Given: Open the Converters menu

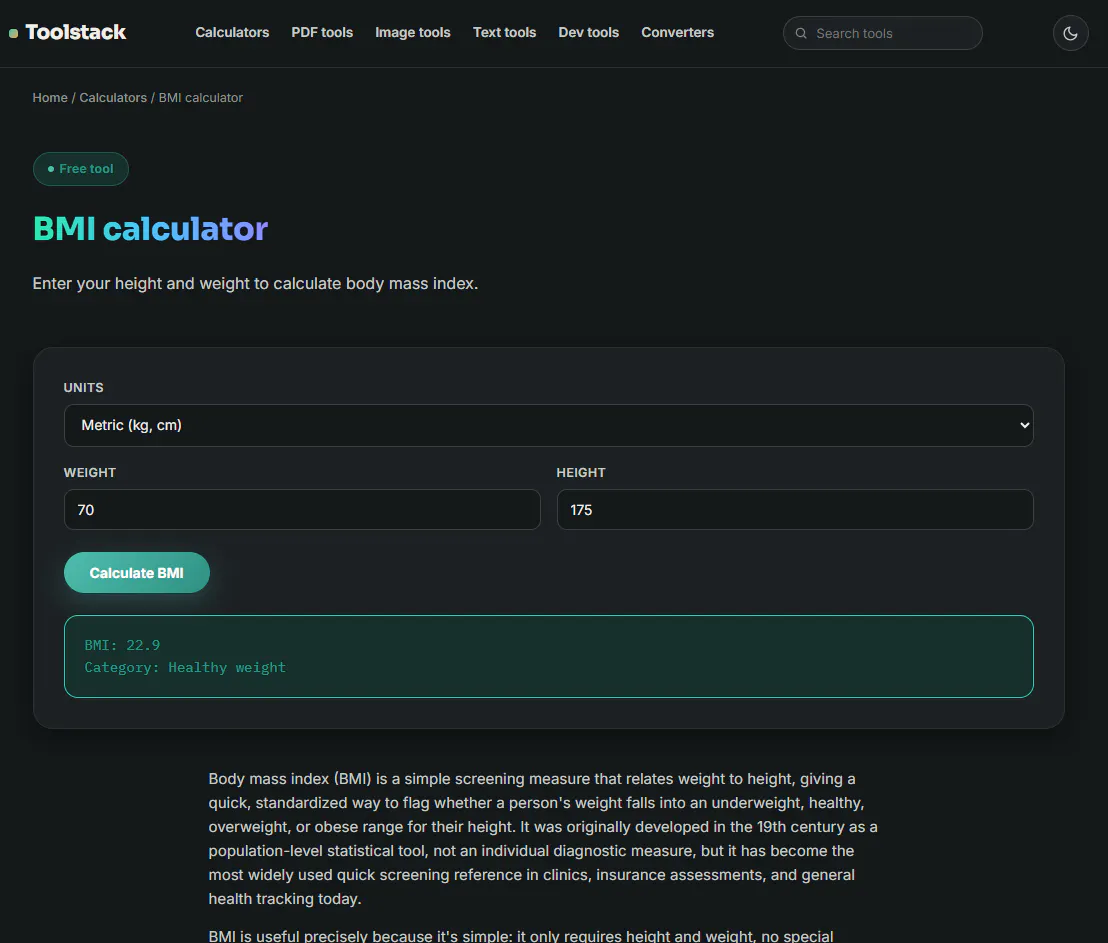Looking at the screenshot, I should [x=677, y=33].
